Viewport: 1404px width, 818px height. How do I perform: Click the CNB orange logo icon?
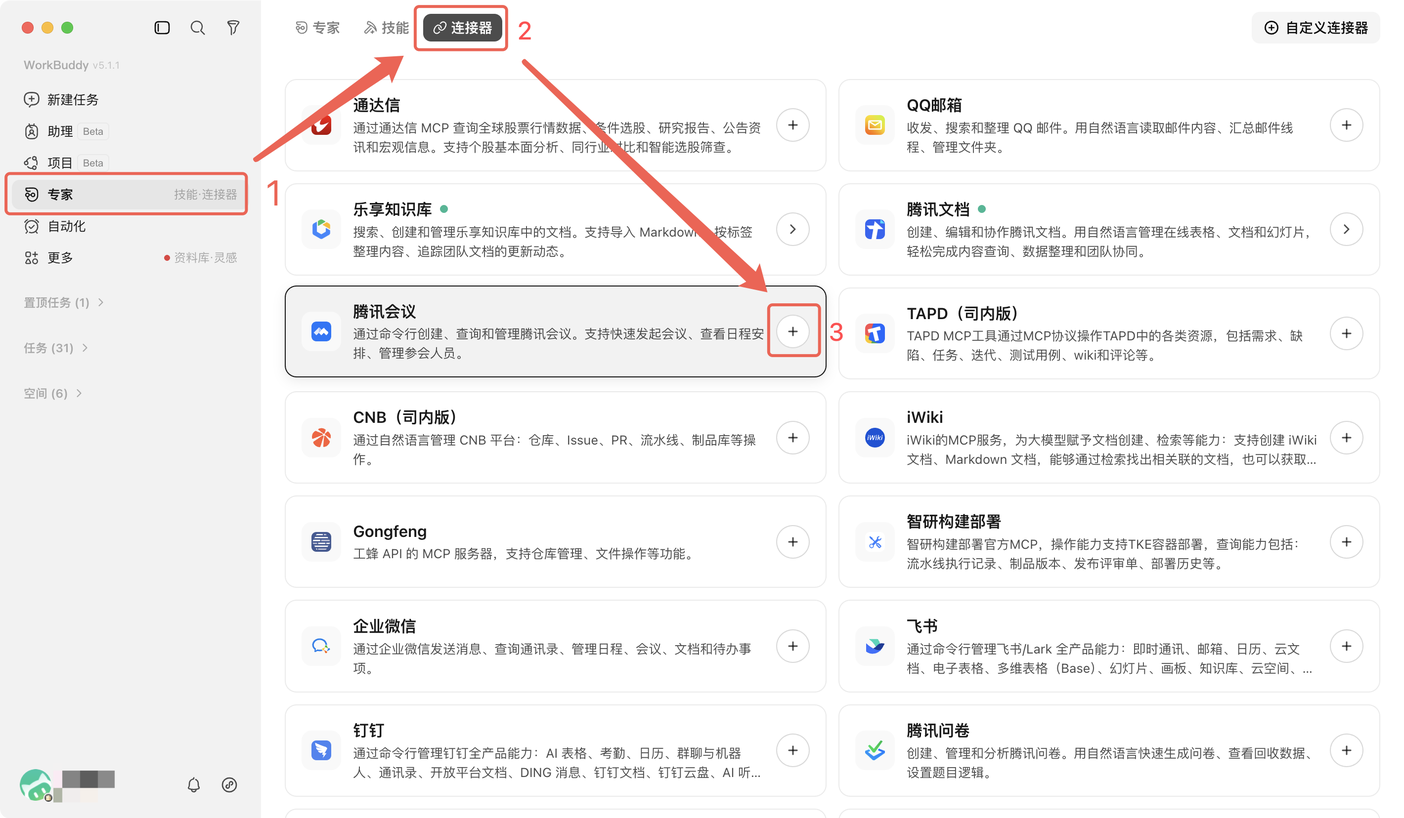[321, 437]
